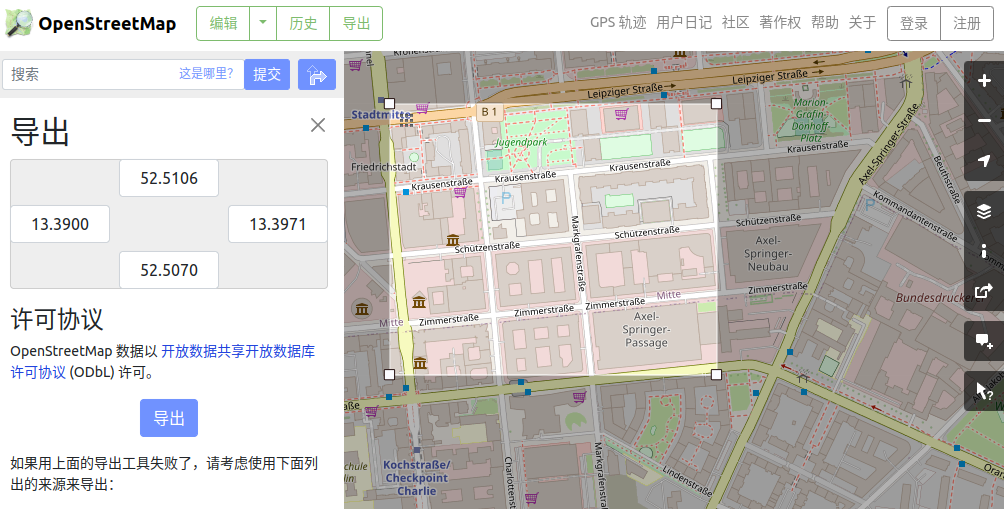This screenshot has height=509, width=1004.
Task: Click the Axel-Springer-Neubau label
Action: coord(768,254)
